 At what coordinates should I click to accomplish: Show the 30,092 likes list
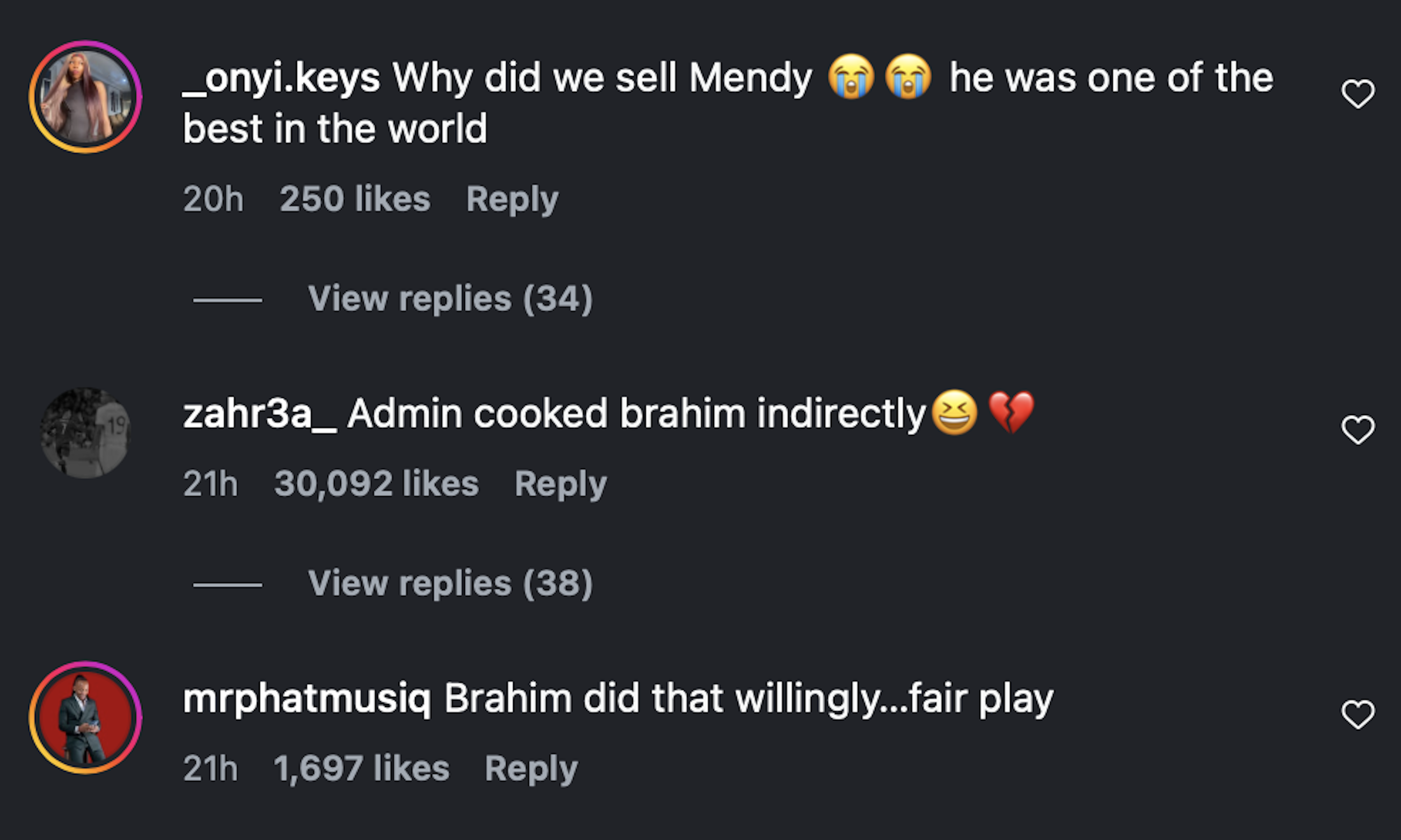point(376,484)
